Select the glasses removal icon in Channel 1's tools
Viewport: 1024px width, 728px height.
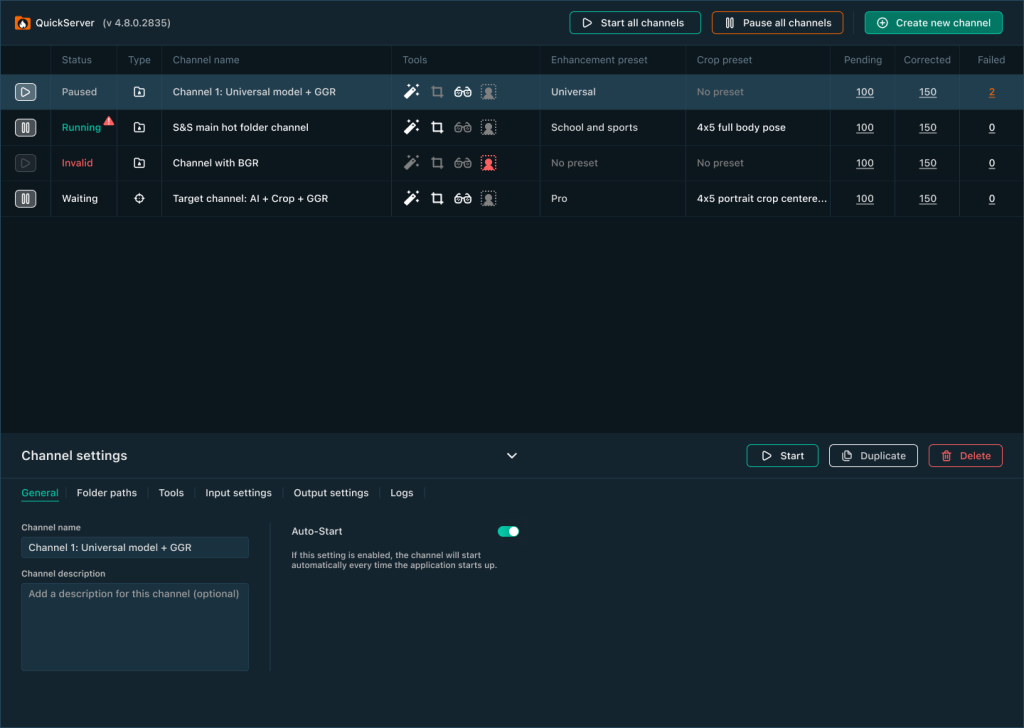(462, 91)
